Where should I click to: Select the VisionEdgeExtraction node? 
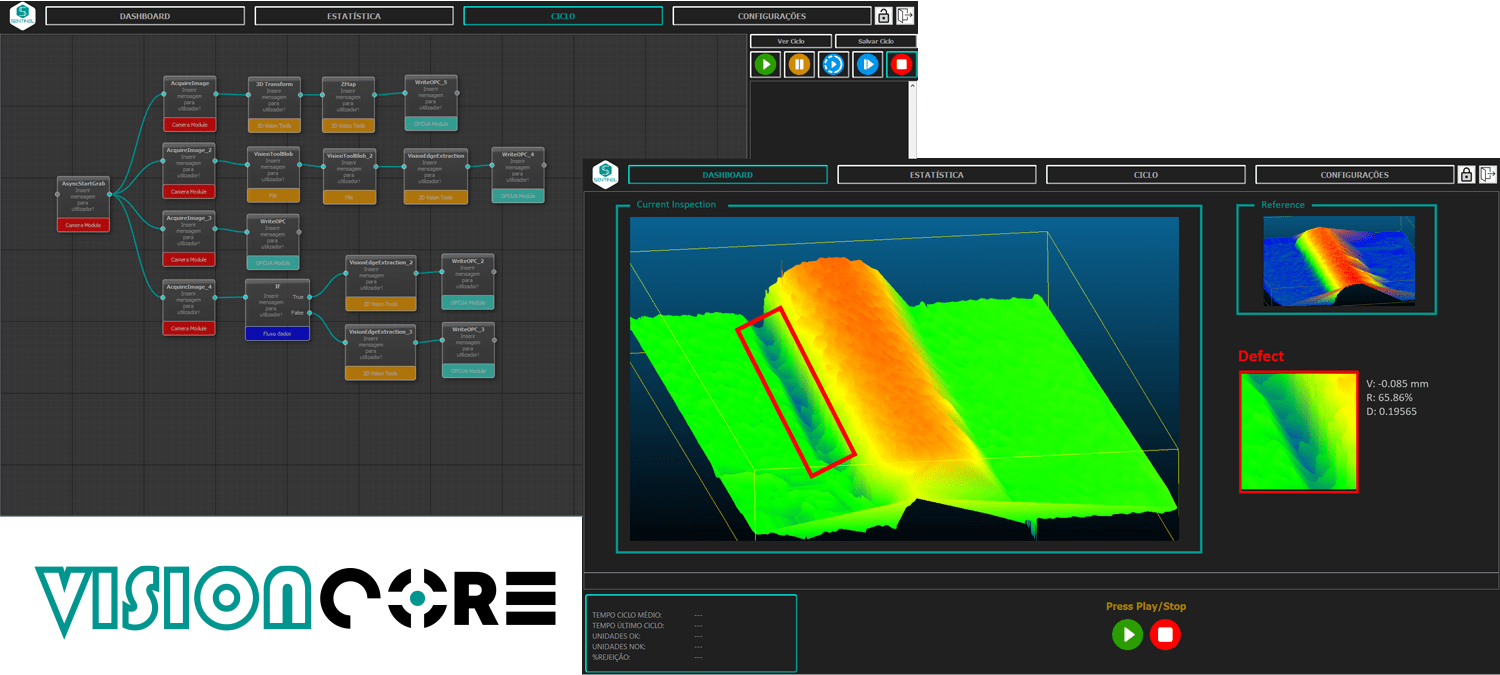[x=436, y=176]
